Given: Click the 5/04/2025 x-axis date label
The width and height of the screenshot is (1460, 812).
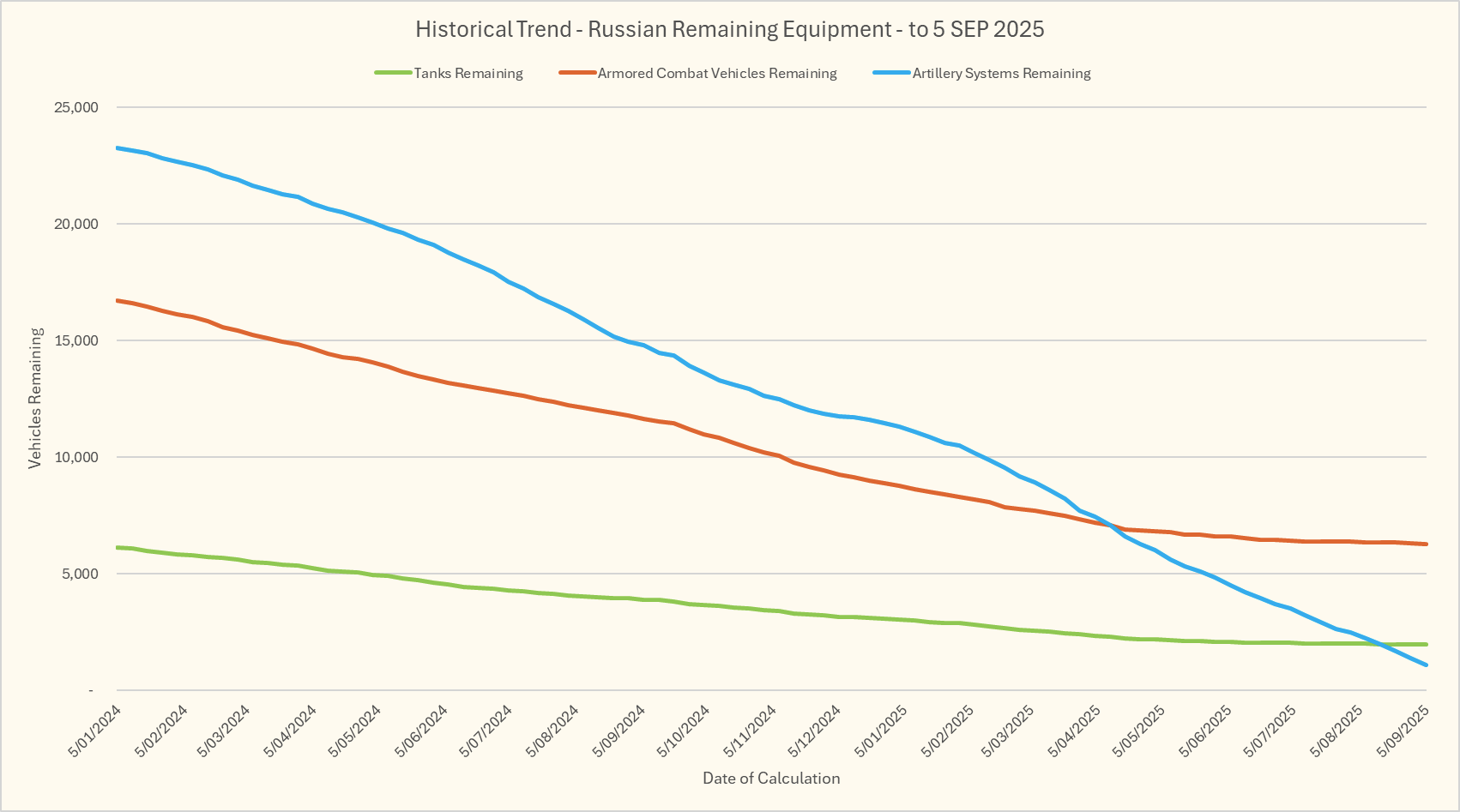Looking at the screenshot, I should click(x=1075, y=731).
